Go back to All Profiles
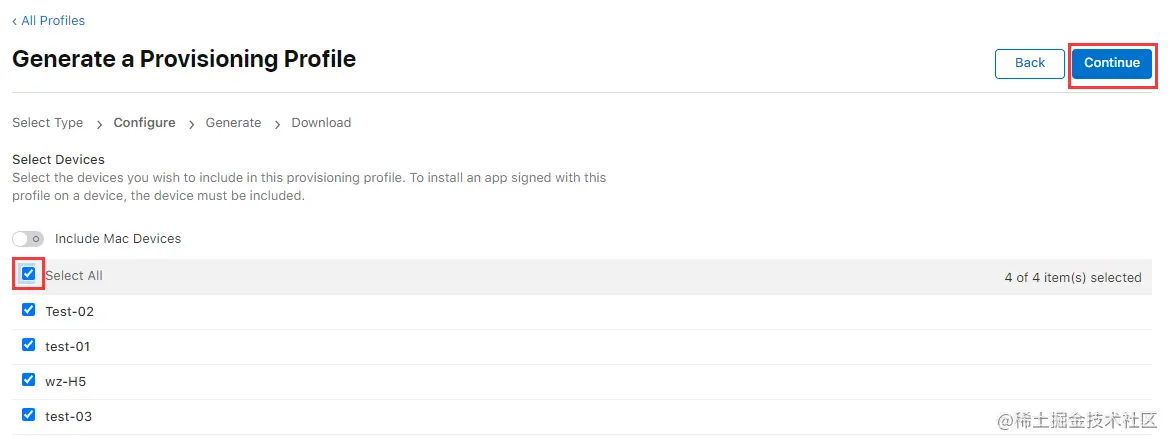This screenshot has height=446, width=1173. [49, 21]
